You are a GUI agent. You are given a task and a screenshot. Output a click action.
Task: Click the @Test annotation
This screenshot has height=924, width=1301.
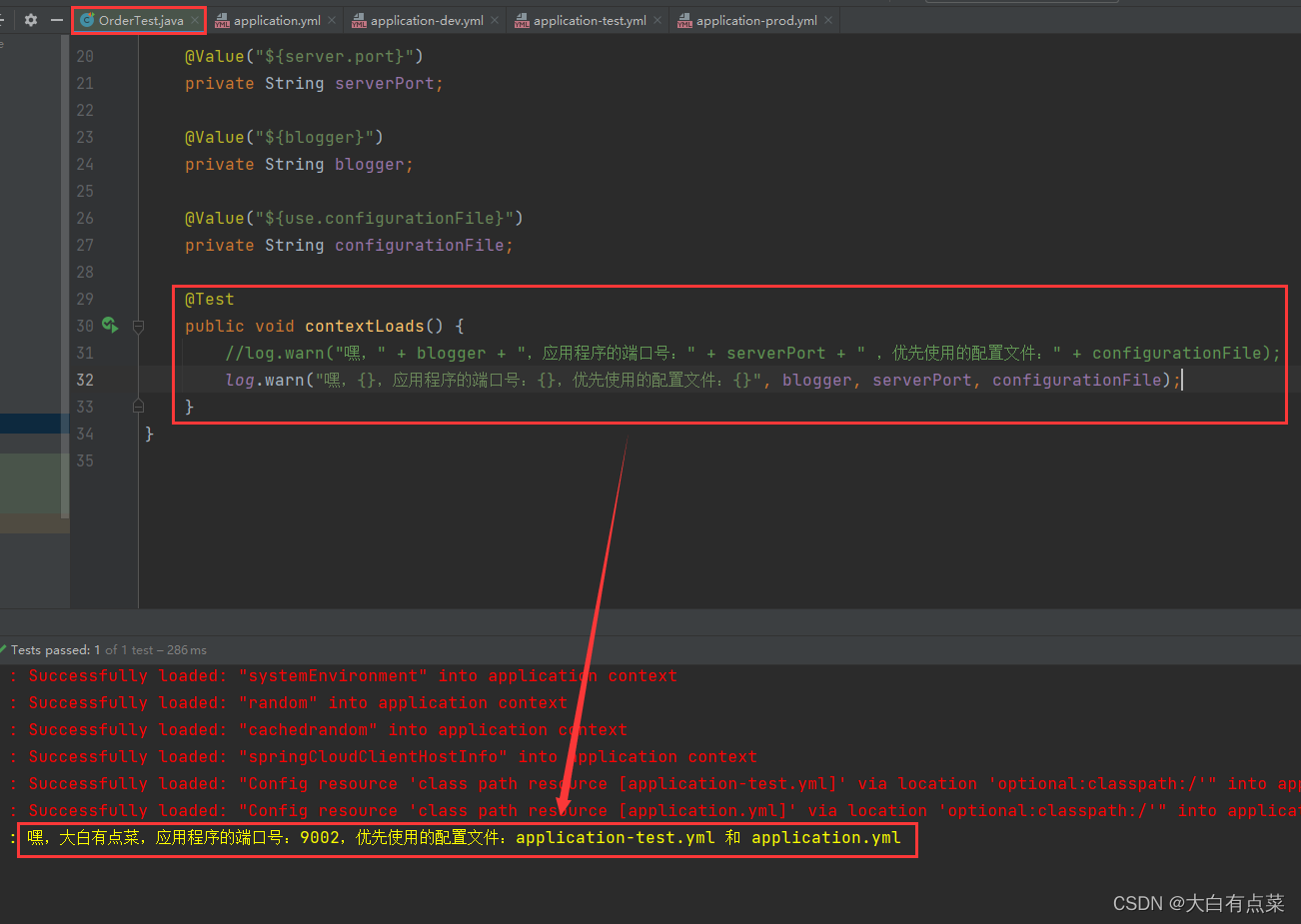coord(209,300)
